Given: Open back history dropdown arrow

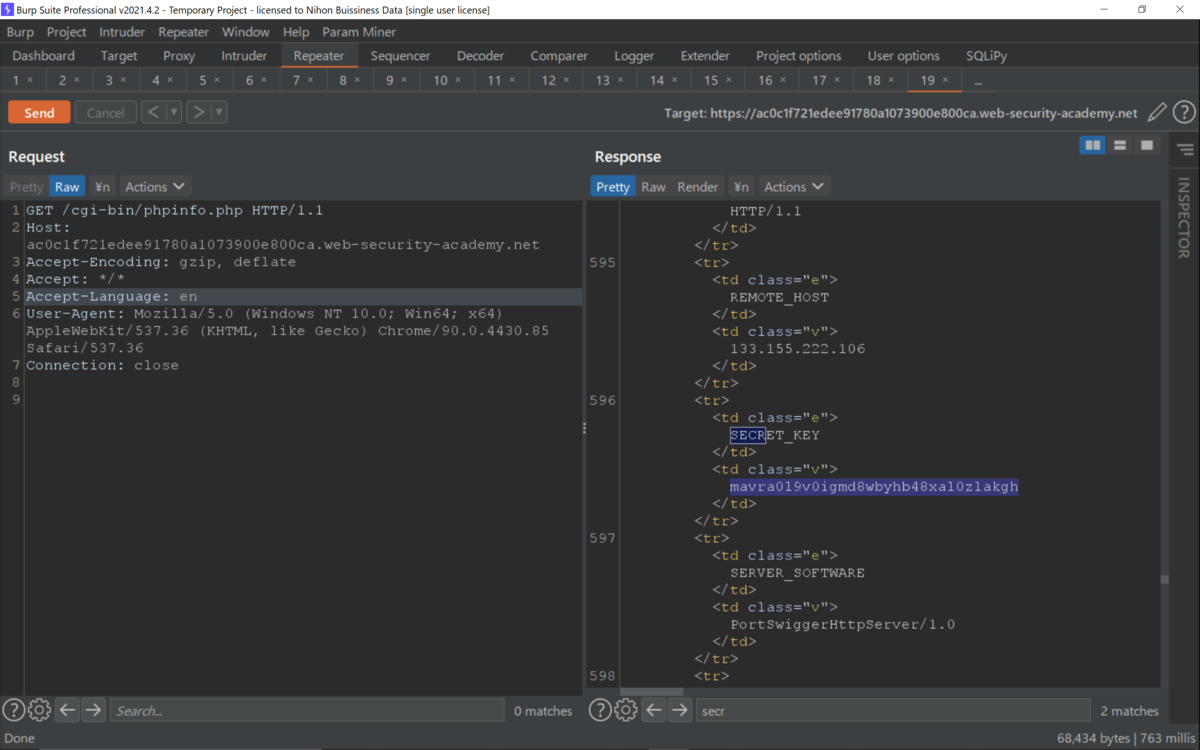Looking at the screenshot, I should point(174,112).
